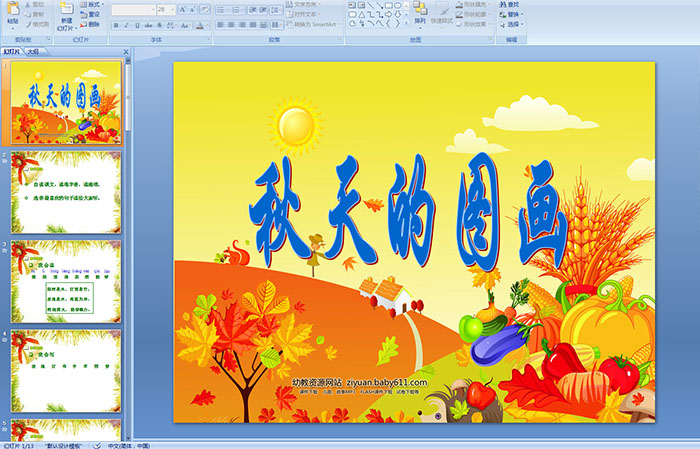Select the rectangle shape in shapes gallery
Viewport: 700px width, 449px height.
388,5
